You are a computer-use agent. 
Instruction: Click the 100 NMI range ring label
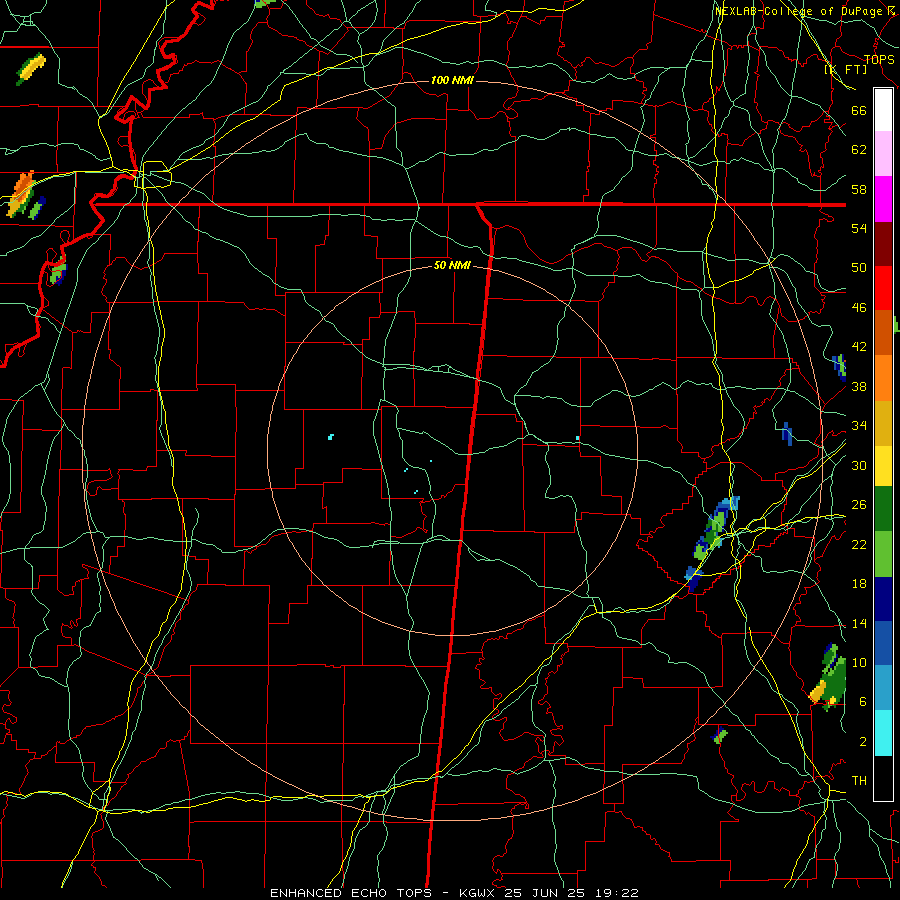[x=452, y=80]
